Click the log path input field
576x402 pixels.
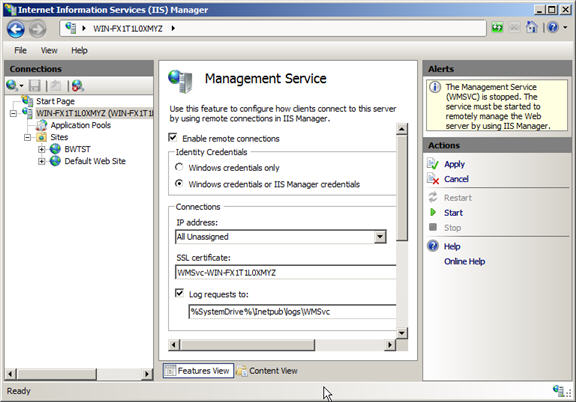click(292, 312)
